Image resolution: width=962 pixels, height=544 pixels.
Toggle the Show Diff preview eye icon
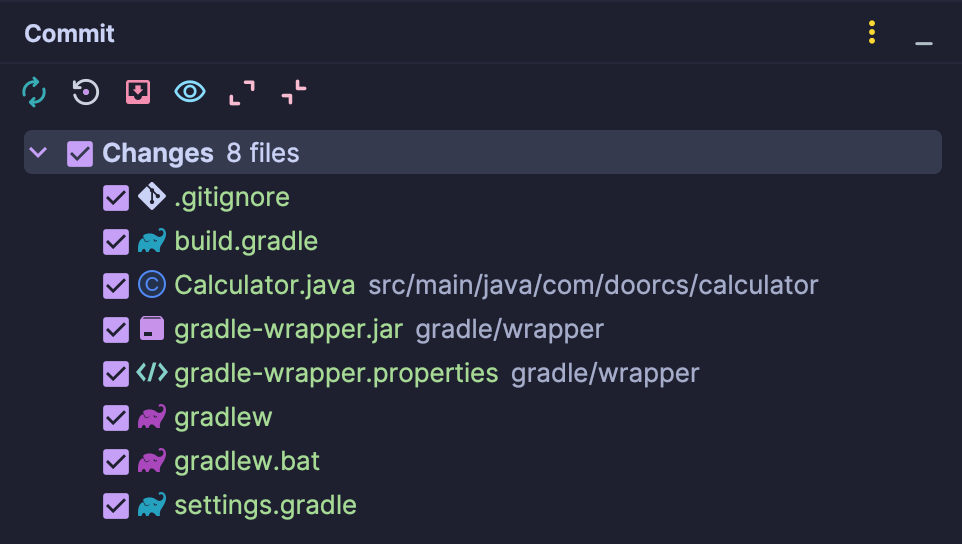pos(190,92)
